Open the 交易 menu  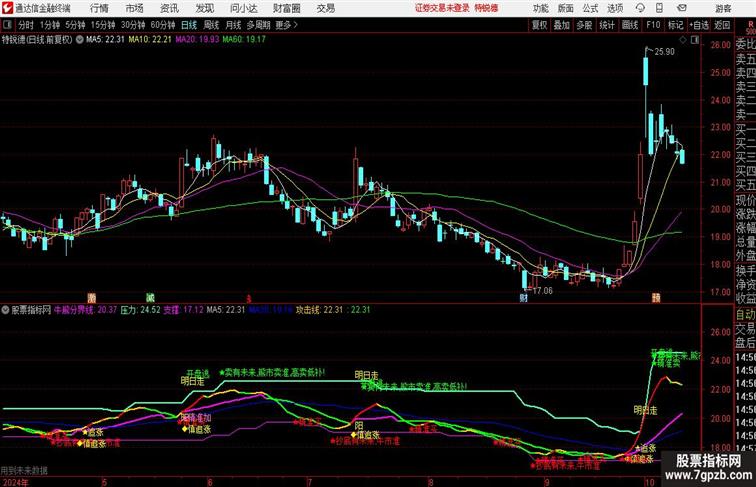[x=325, y=8]
